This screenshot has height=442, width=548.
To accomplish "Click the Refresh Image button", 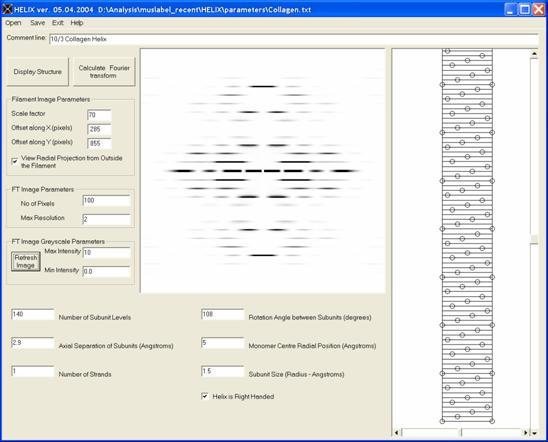I will tap(26, 261).
